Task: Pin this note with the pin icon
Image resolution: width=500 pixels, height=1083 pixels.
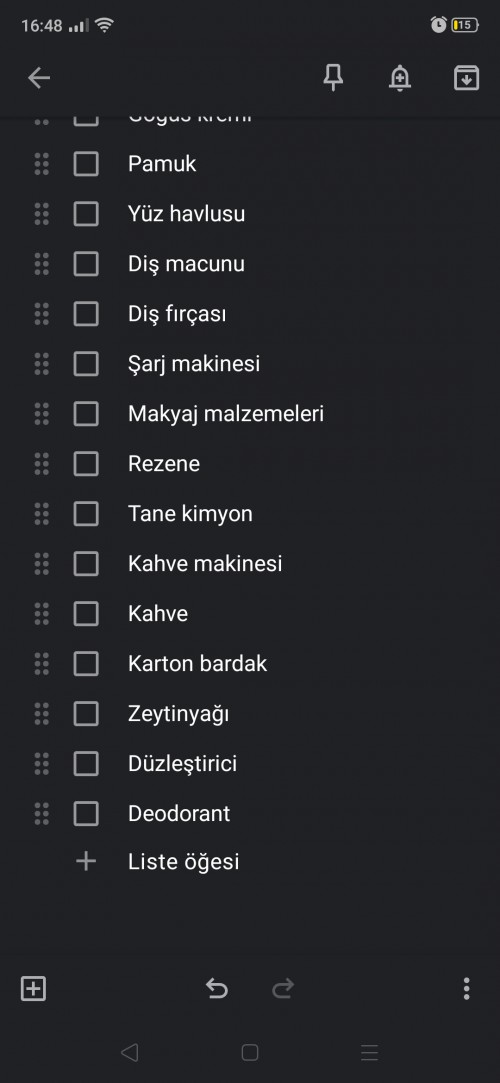Action: [x=334, y=78]
